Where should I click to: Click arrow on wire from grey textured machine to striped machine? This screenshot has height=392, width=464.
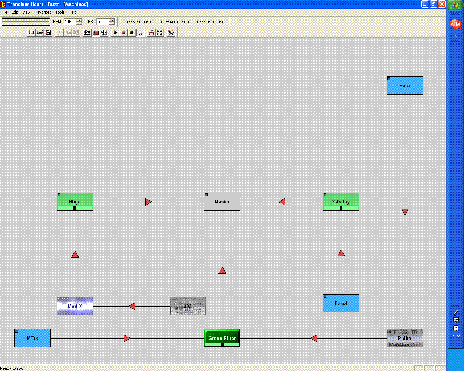pyautogui.click(x=132, y=306)
